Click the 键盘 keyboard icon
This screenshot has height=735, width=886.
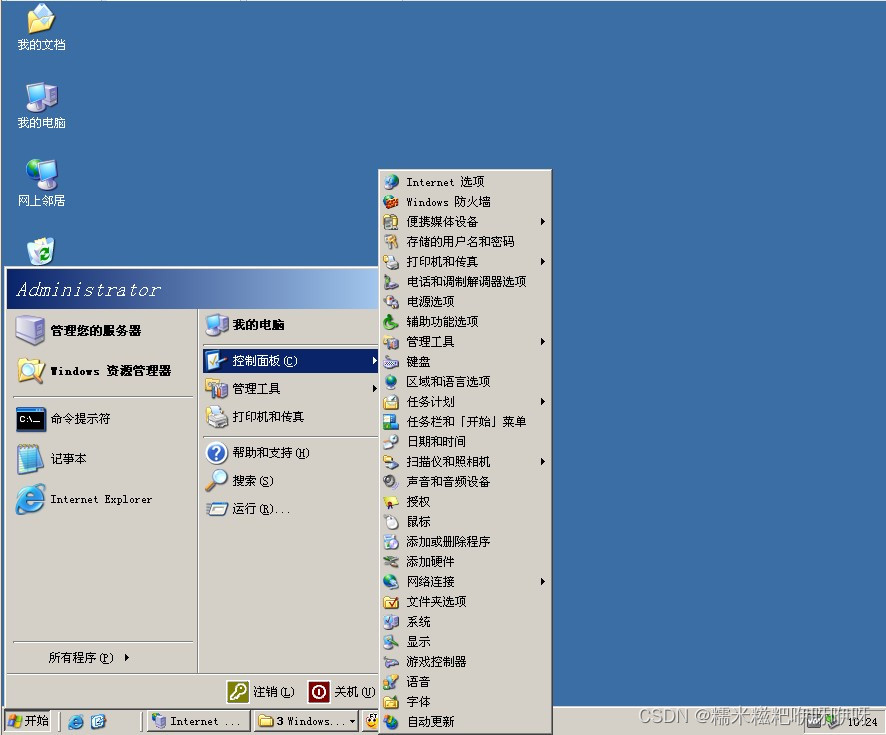[391, 362]
